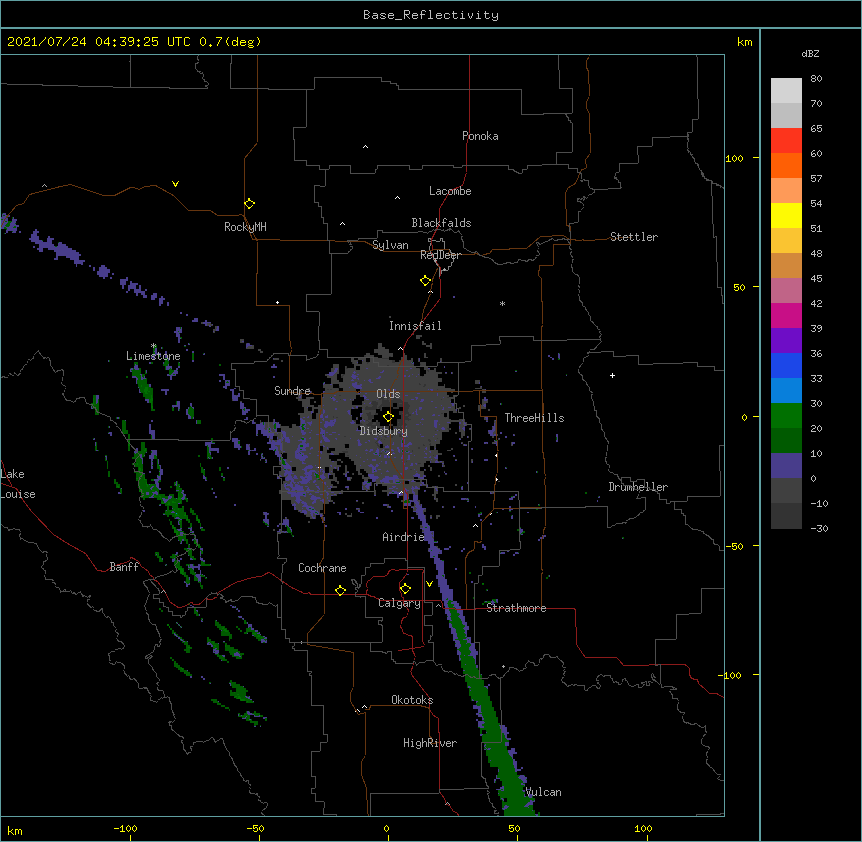Click the RockyMH label
This screenshot has height=842, width=862.
245,227
